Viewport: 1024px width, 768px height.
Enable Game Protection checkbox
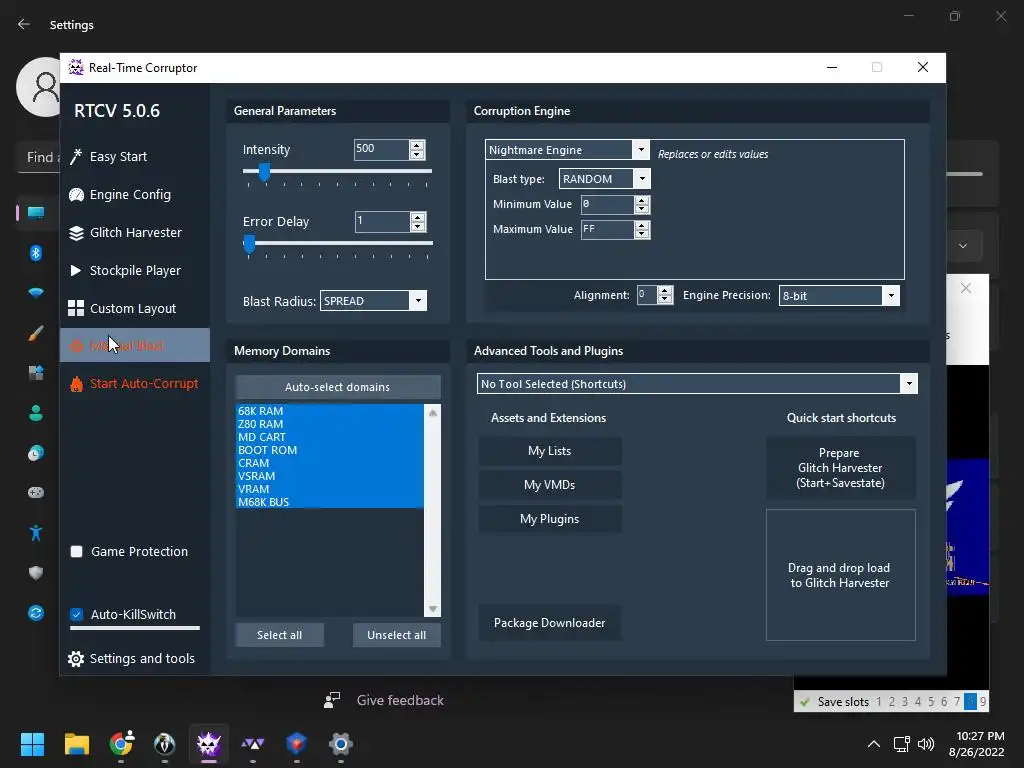76,552
